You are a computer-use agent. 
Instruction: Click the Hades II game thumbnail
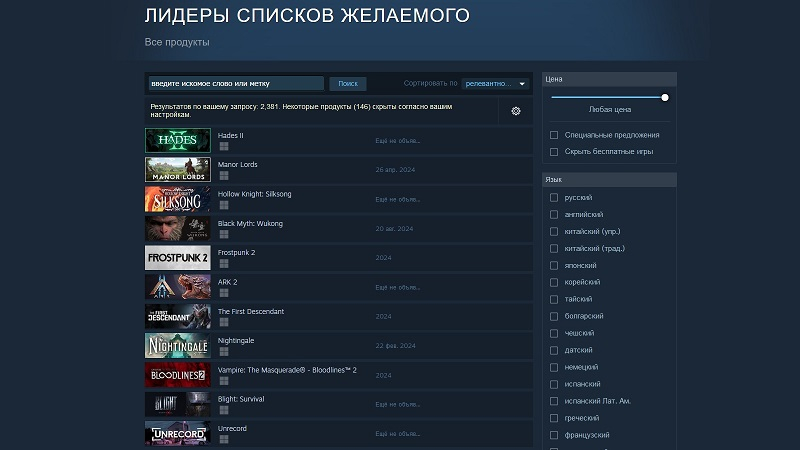177,141
